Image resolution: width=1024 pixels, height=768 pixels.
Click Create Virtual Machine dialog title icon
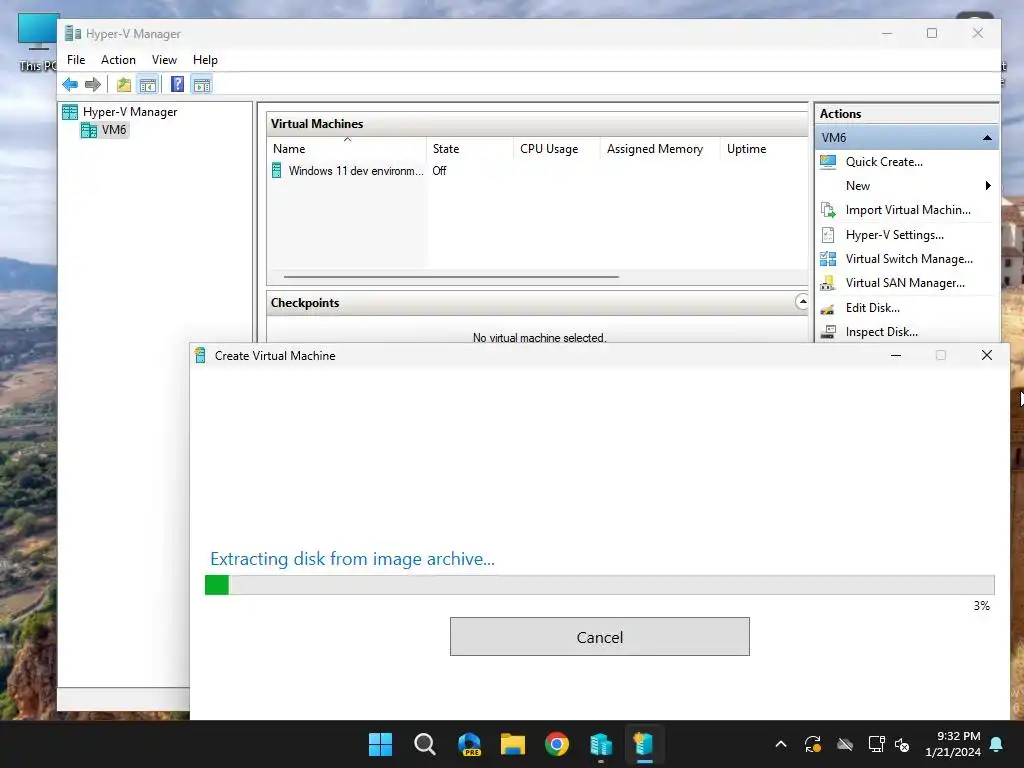(200, 355)
